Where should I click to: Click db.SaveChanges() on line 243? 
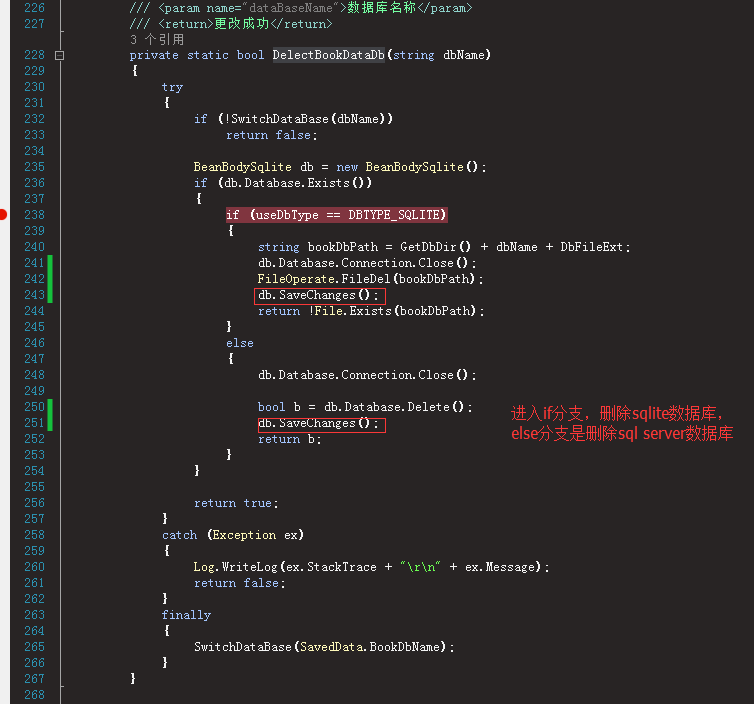coord(318,295)
